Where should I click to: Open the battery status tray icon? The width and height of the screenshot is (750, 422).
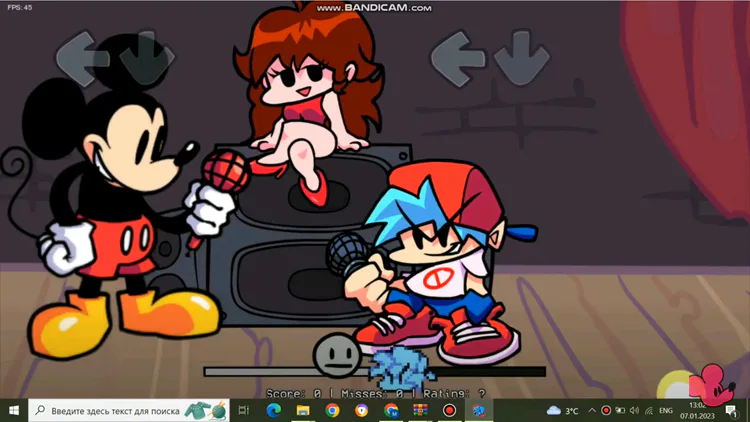[x=620, y=411]
